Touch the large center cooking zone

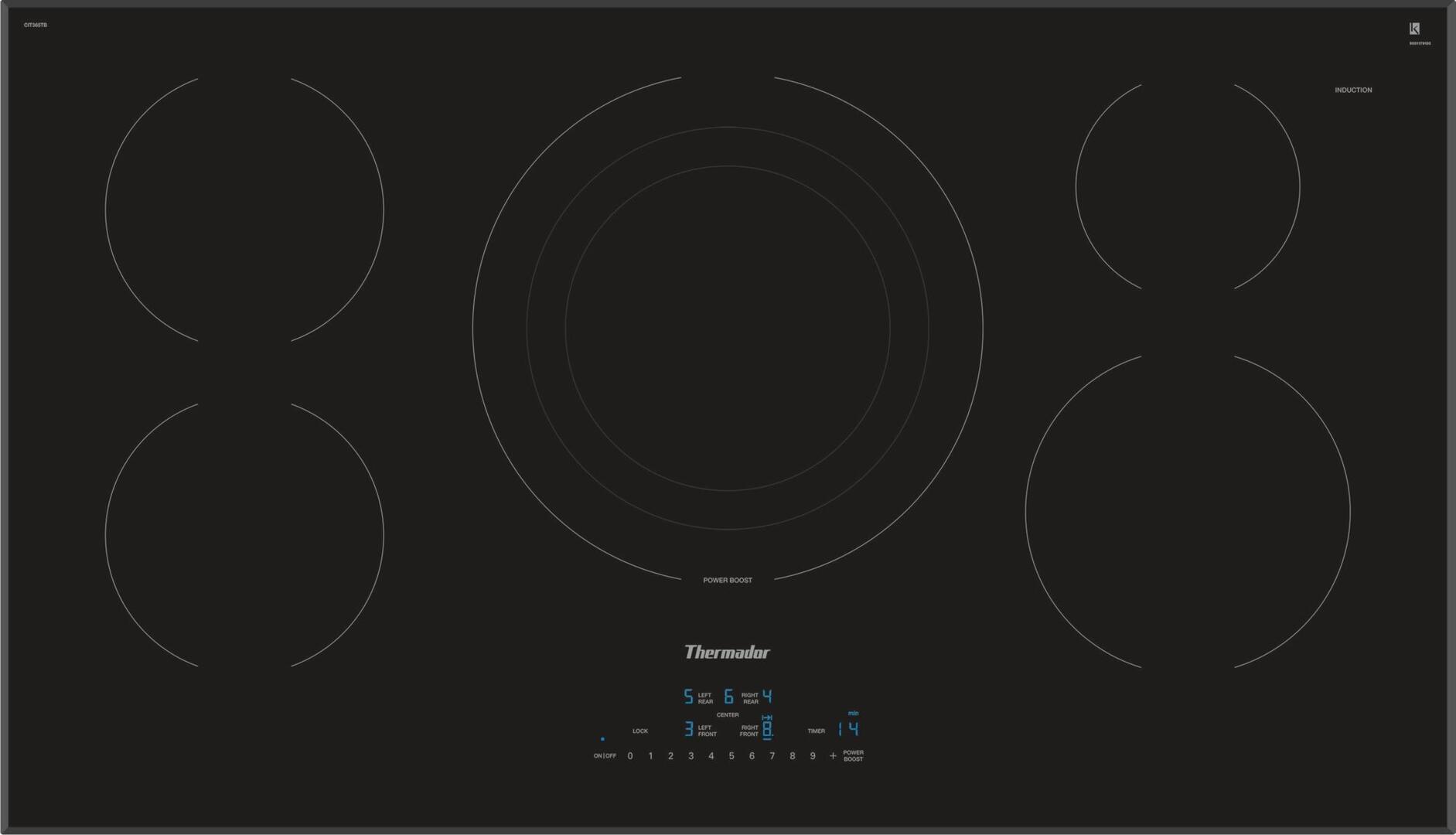tap(728, 329)
